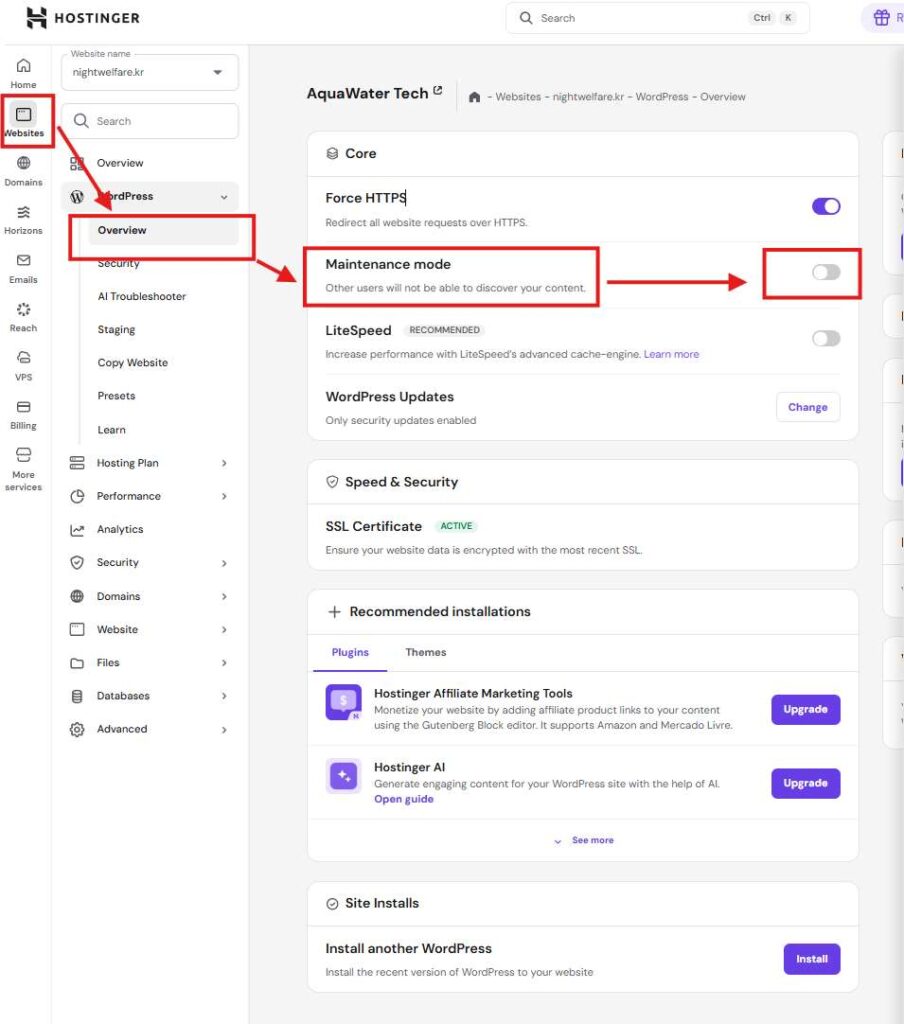Enable the Maintenance mode switch
Viewport: 904px width, 1024px height.
(825, 272)
